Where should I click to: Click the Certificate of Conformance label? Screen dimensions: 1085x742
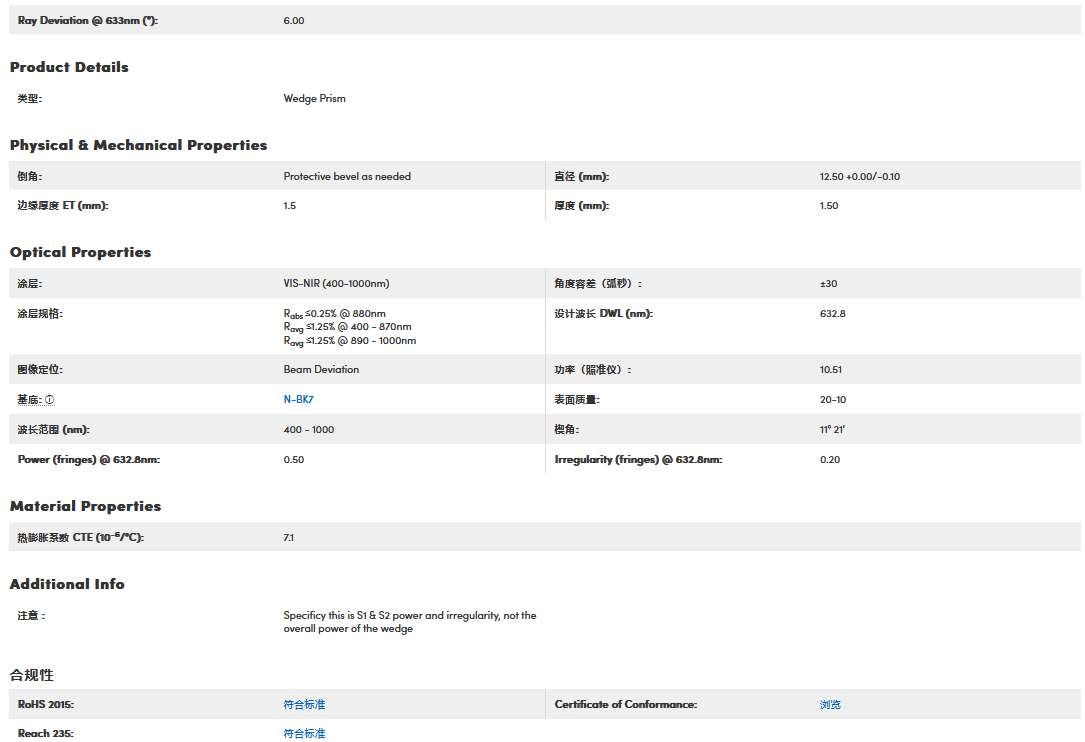625,705
